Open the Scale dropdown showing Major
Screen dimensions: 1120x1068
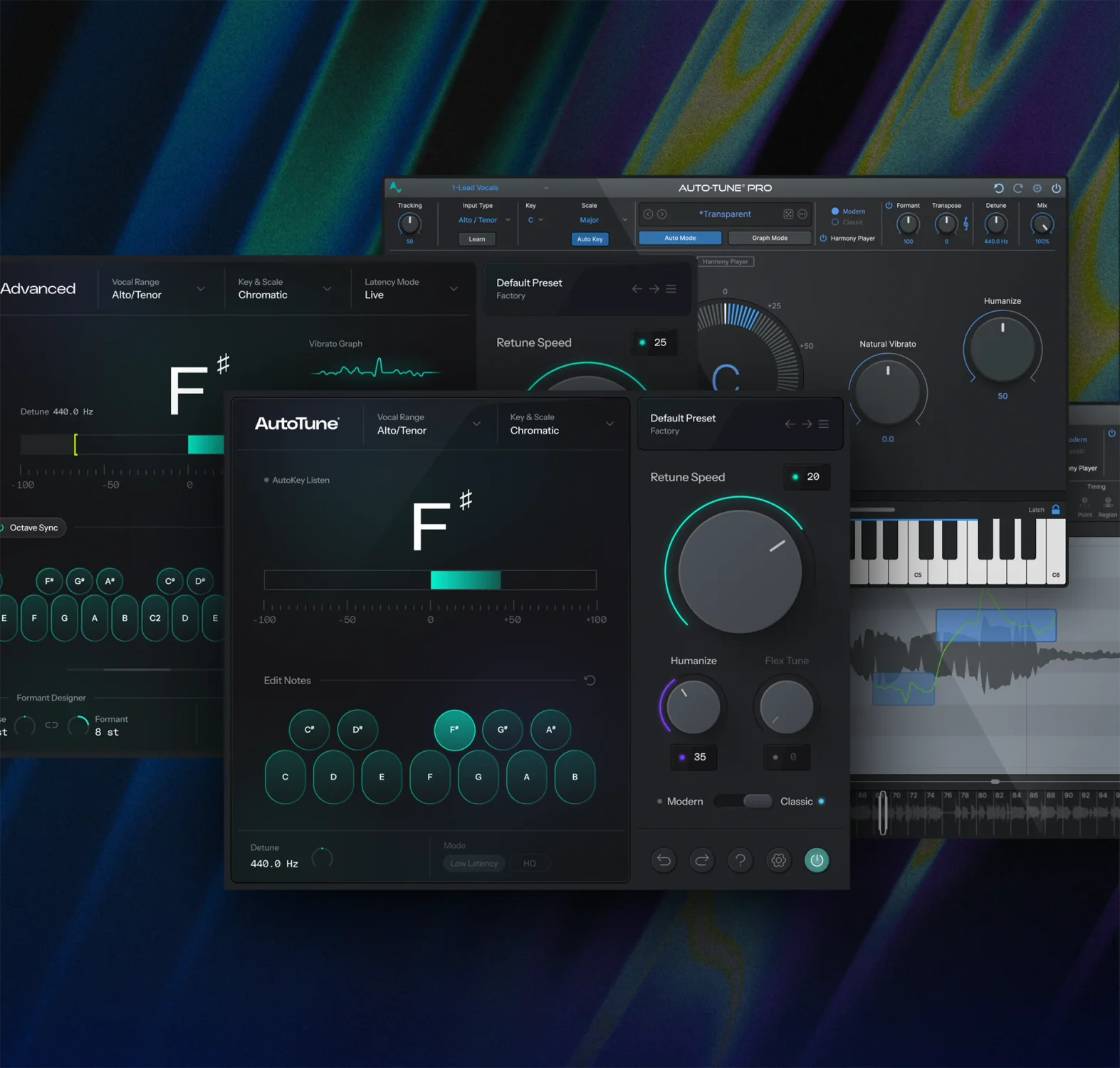click(603, 220)
